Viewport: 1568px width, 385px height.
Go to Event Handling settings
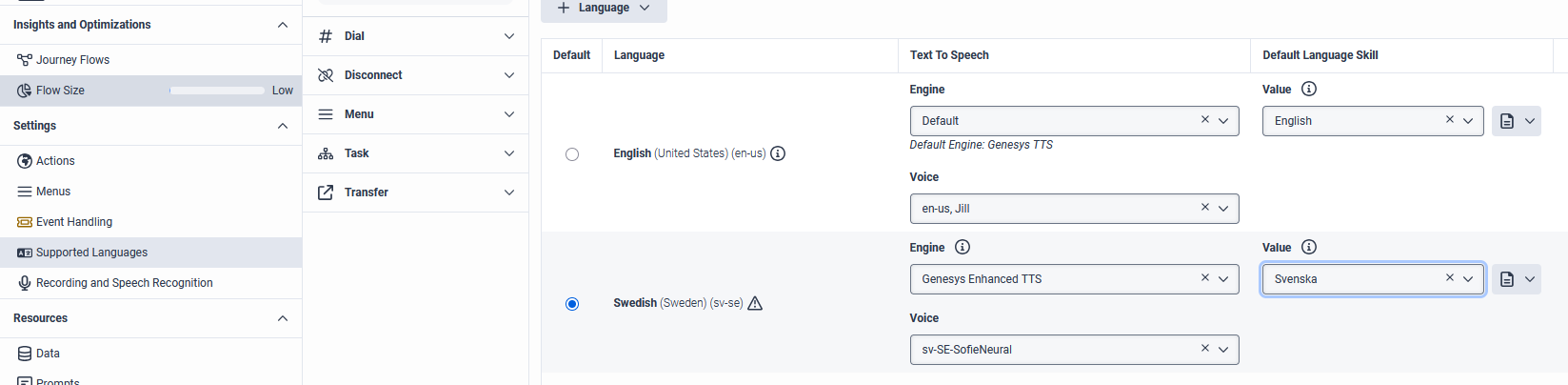click(x=74, y=222)
